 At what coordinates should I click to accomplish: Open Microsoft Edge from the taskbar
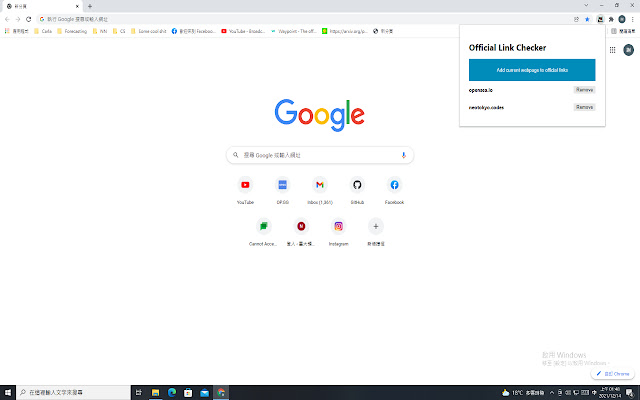coord(172,393)
